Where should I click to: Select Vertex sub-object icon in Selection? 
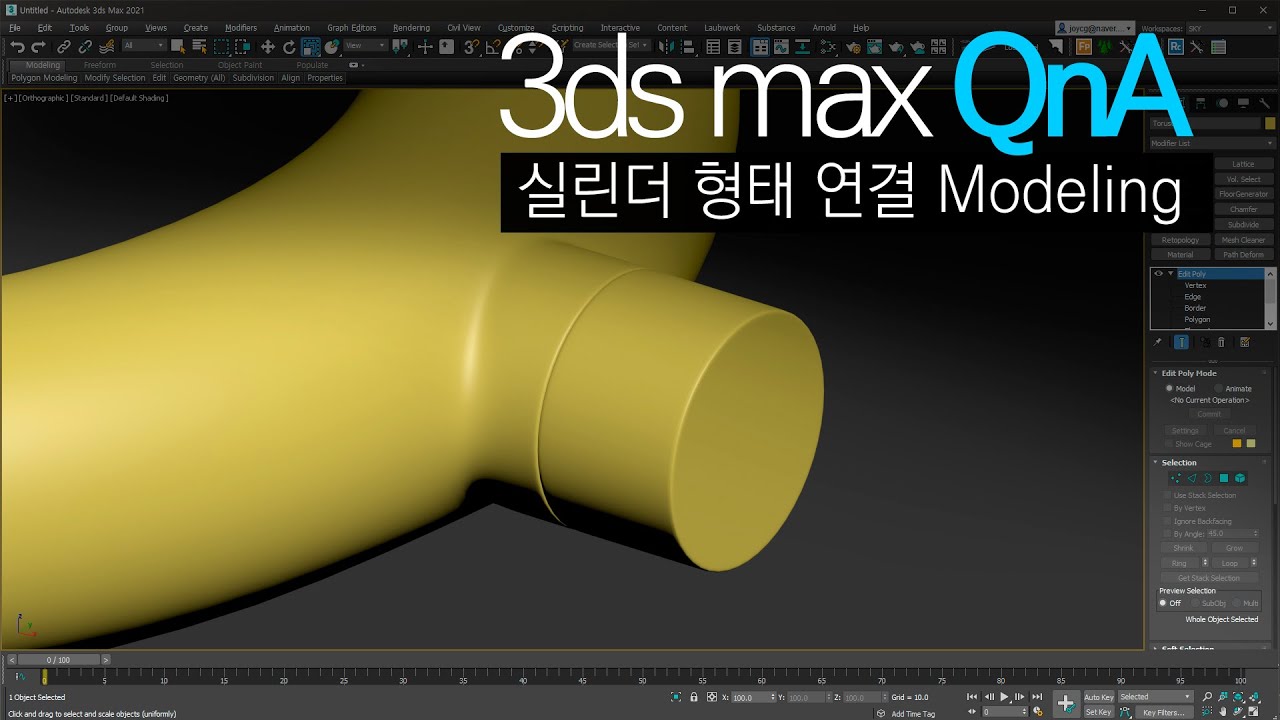(1175, 478)
